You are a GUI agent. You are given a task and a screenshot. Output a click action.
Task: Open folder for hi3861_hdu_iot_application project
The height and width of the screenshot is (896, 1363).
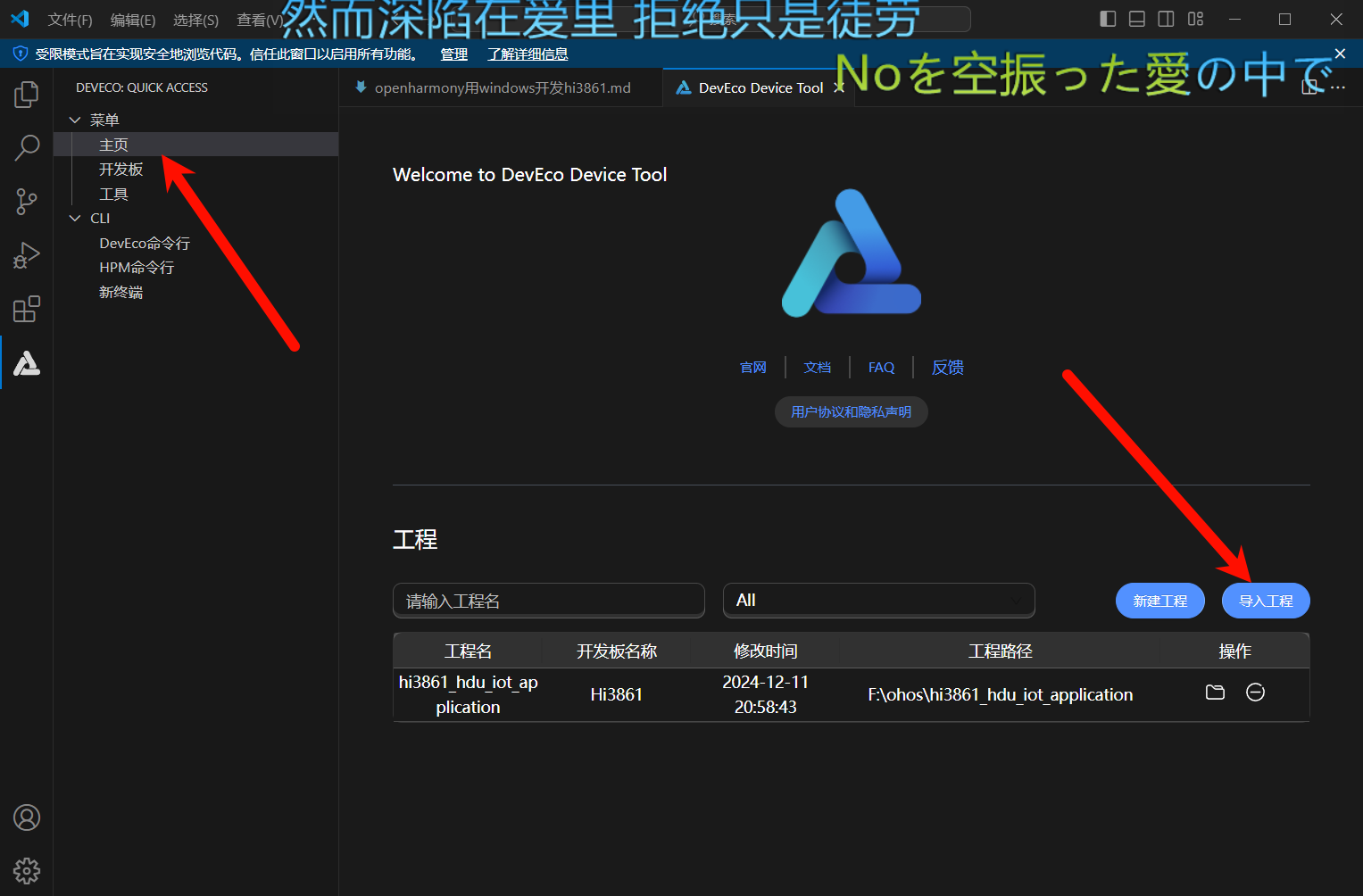coord(1215,693)
